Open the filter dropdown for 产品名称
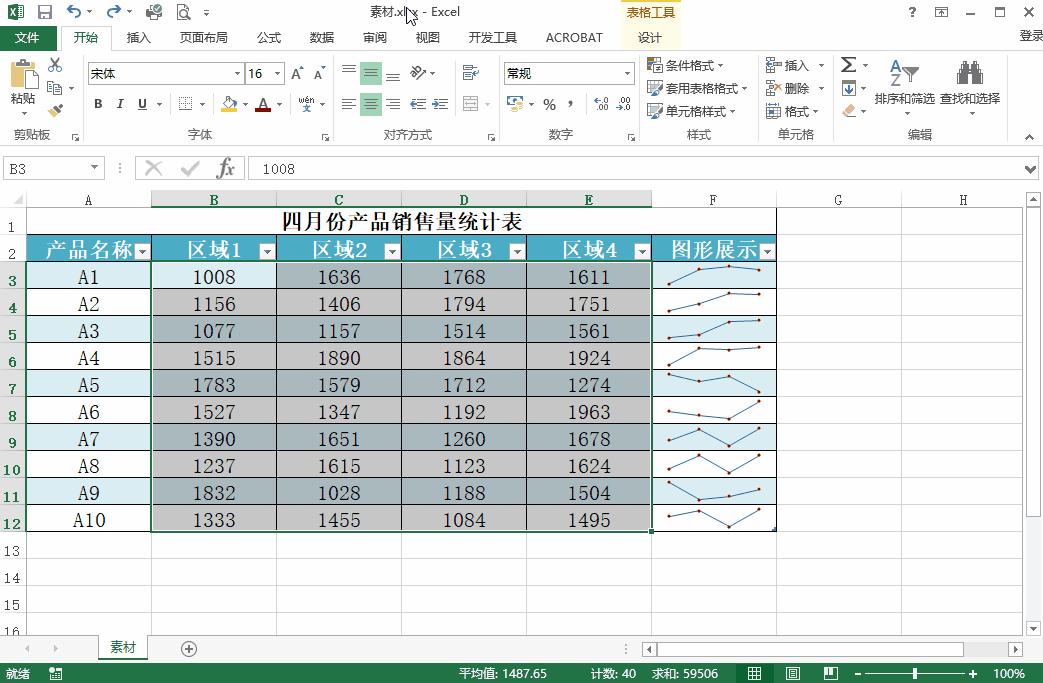Image resolution: width=1043 pixels, height=683 pixels. pyautogui.click(x=142, y=251)
